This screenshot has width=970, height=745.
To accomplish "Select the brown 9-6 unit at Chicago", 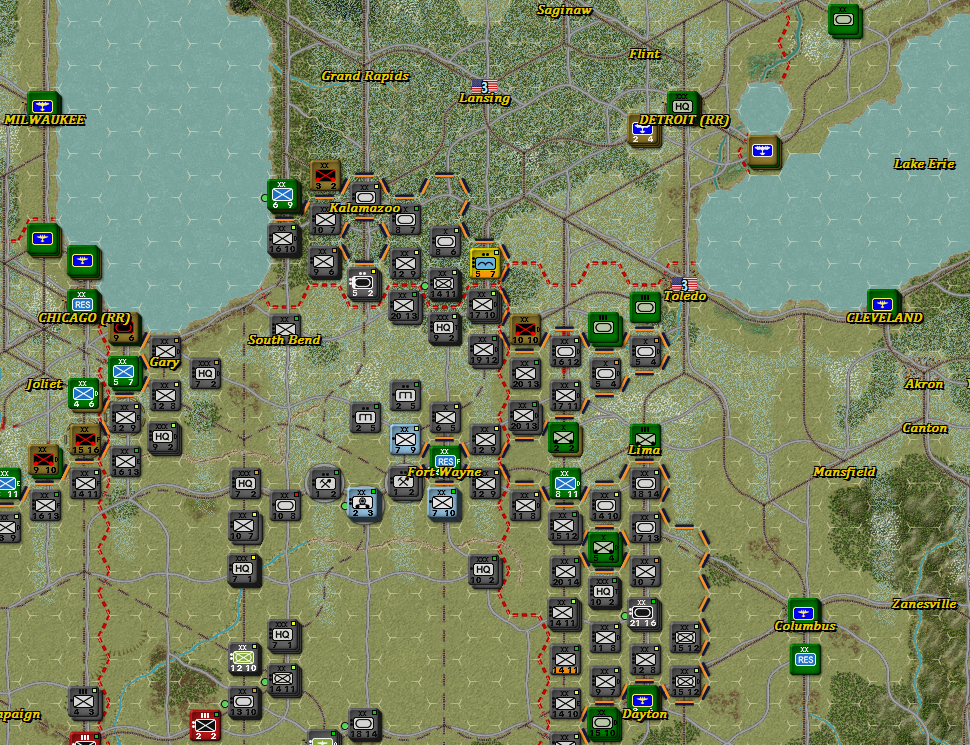I will [124, 329].
